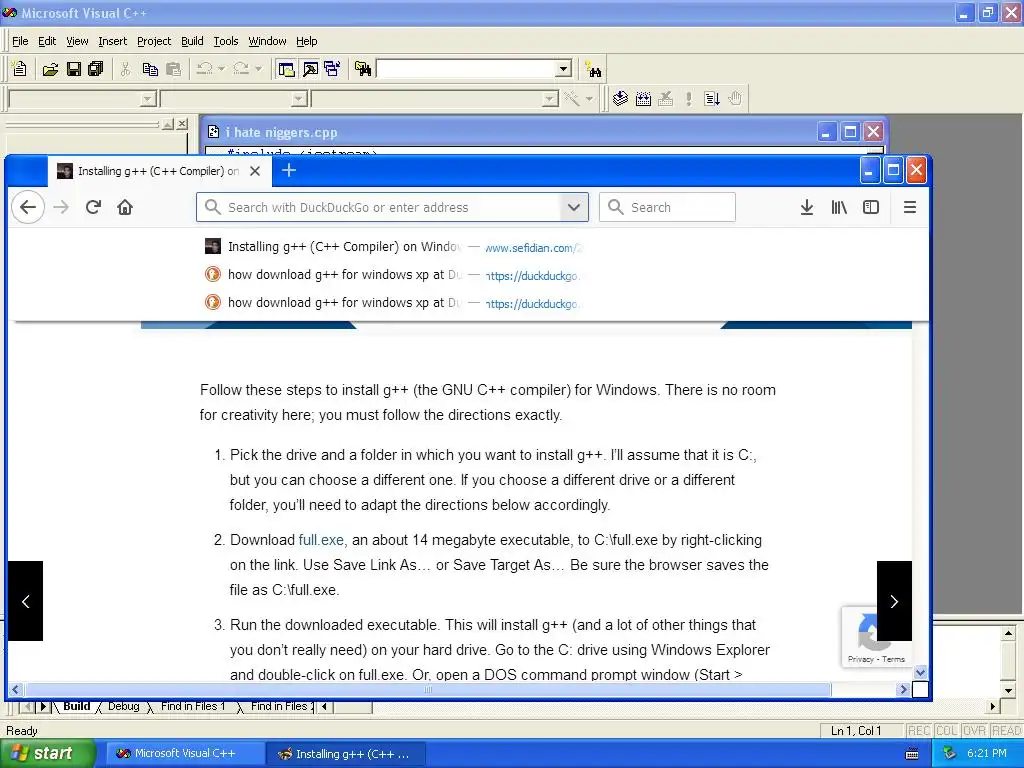The height and width of the screenshot is (768, 1024).
Task: Click the Compile toolbar icon
Action: [x=620, y=99]
